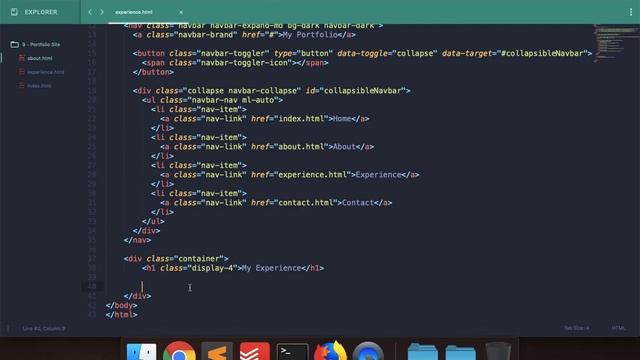The height and width of the screenshot is (360, 640).
Task: Open index.html in the sidebar
Action: (x=40, y=86)
